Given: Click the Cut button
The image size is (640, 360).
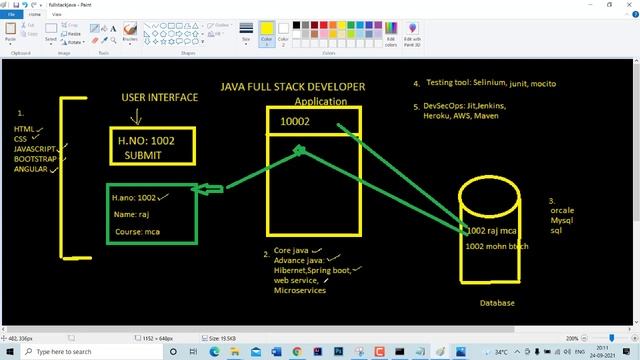Looking at the screenshot, I should pos(28,25).
